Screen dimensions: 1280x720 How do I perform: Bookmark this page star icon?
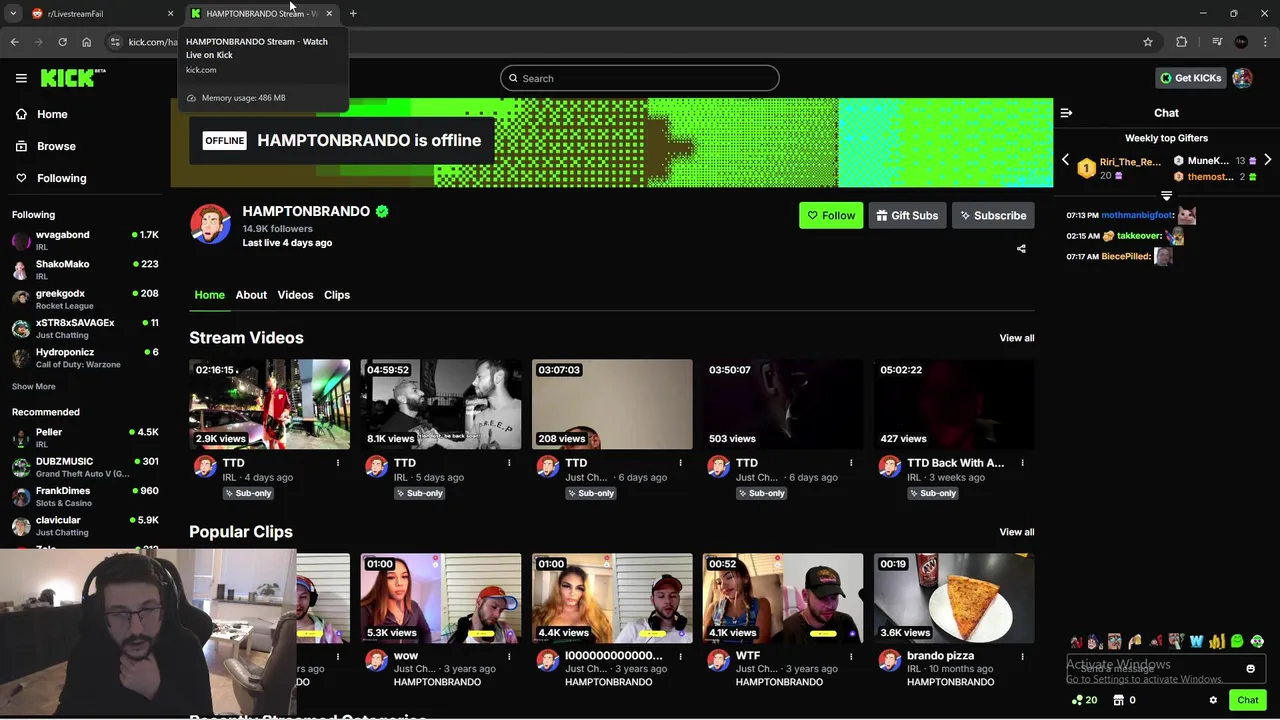pyautogui.click(x=1148, y=42)
